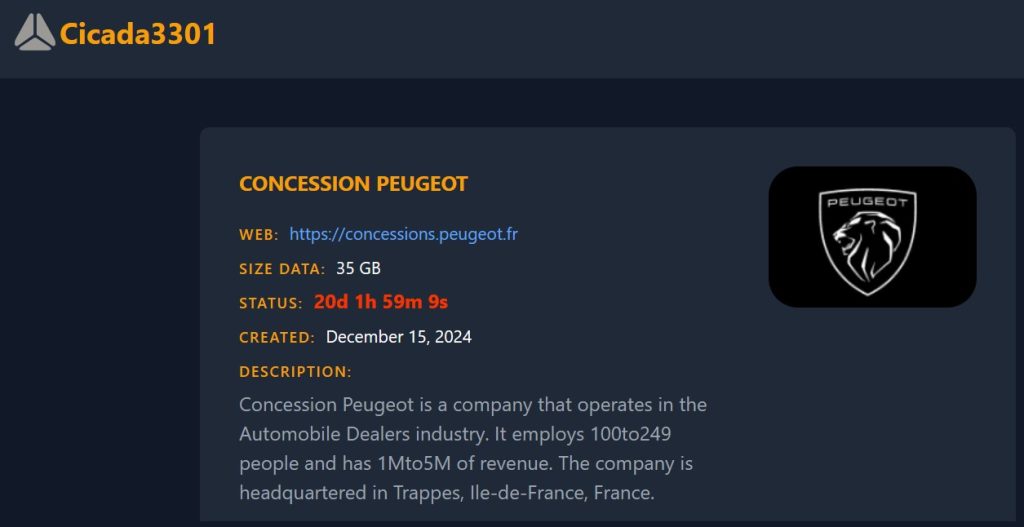Viewport: 1024px width, 527px height.
Task: Click the DESCRIPTION label
Action: point(295,372)
